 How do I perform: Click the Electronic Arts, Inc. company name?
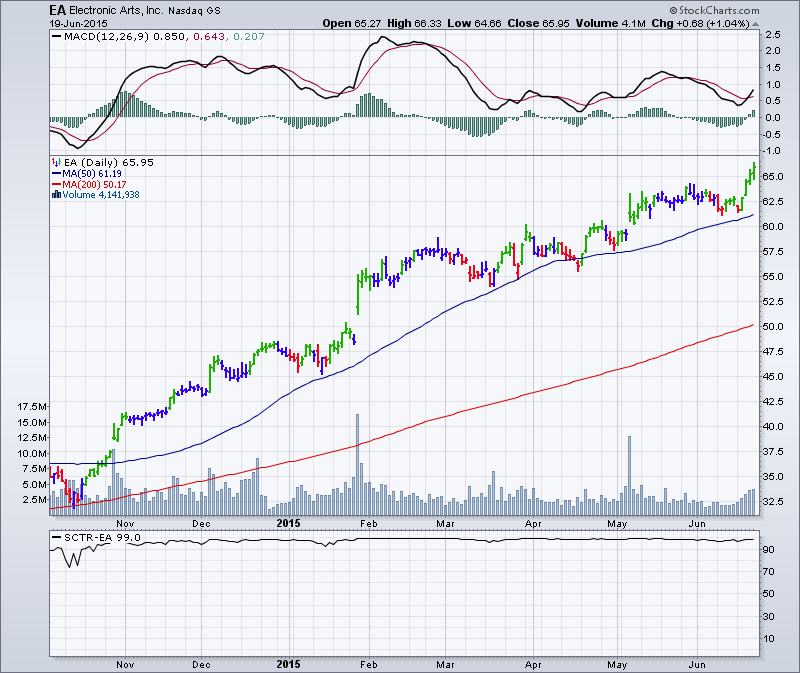(x=116, y=10)
